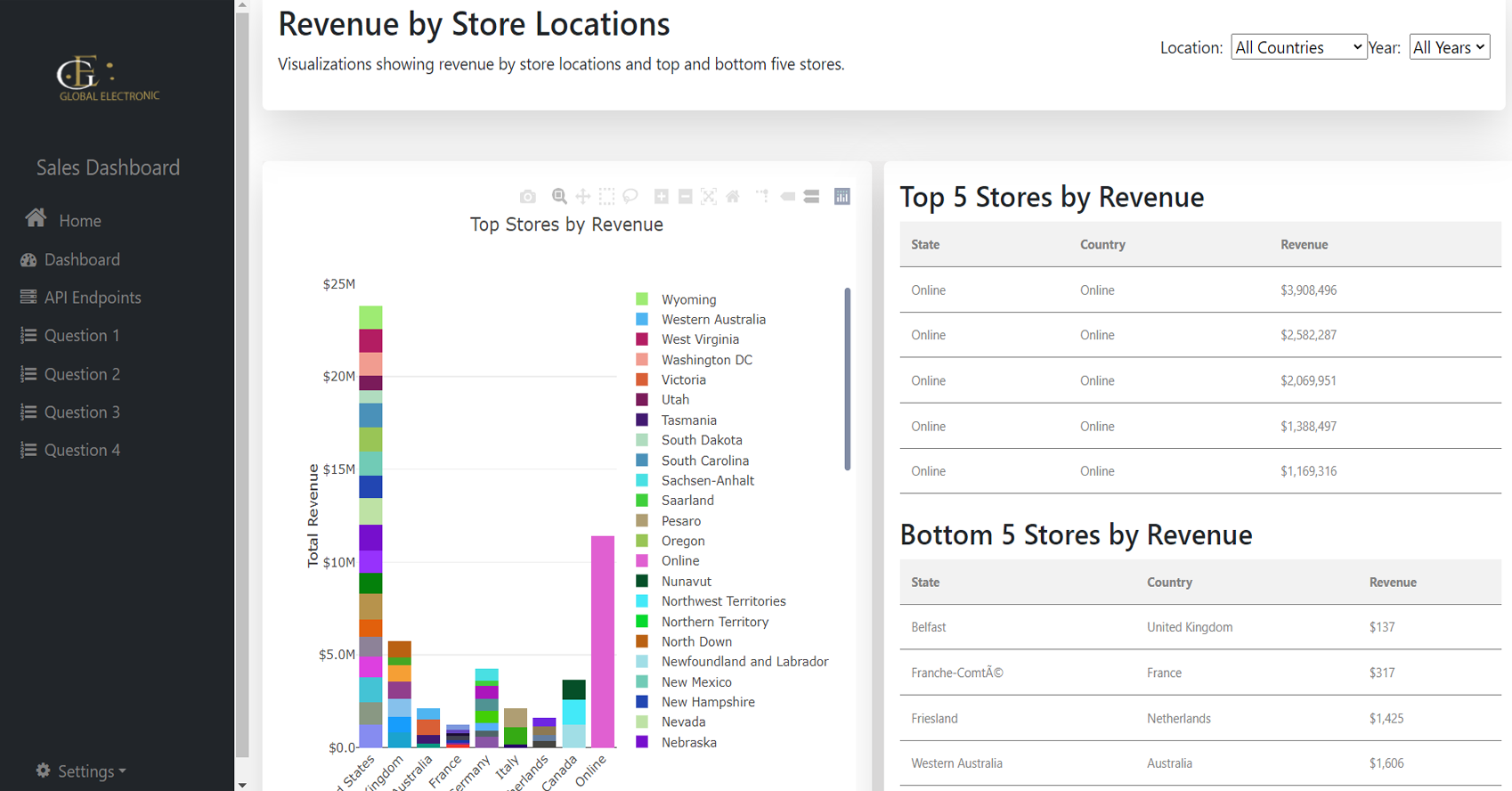Hide the Victoria legend entry
1512x791 pixels.
[x=683, y=379]
